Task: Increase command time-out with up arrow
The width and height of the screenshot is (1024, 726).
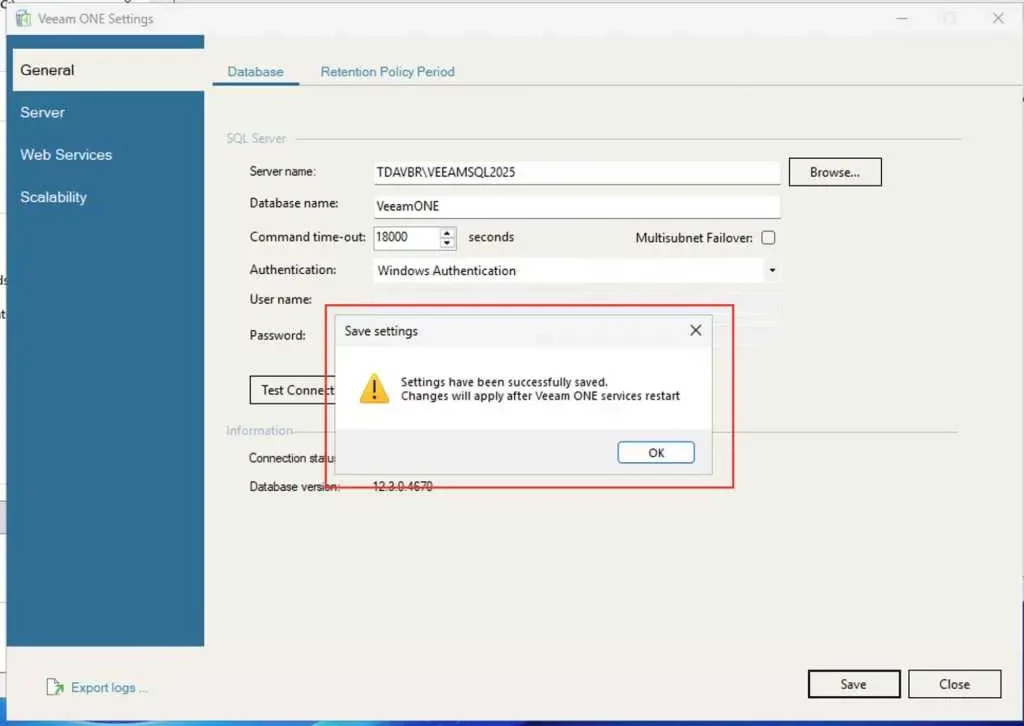Action: pos(447,232)
